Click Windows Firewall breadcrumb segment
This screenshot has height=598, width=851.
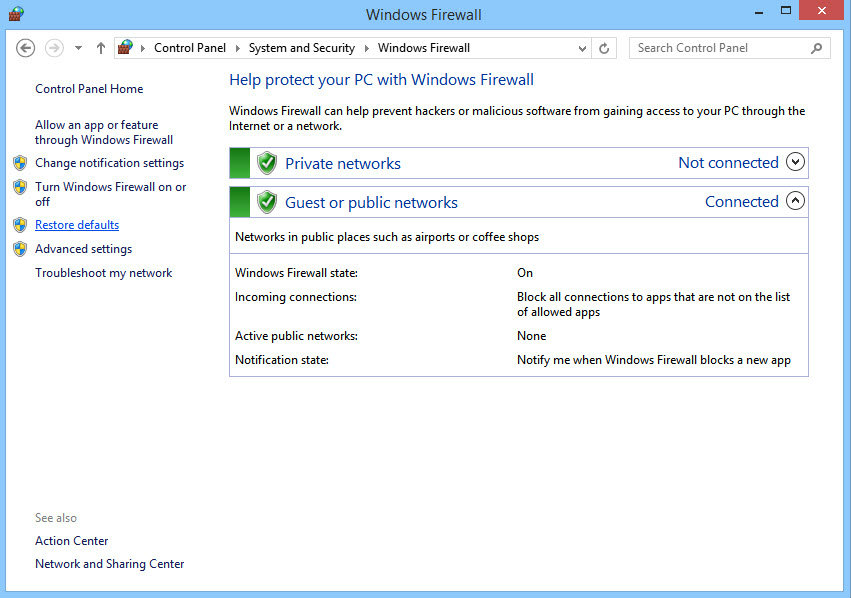(x=424, y=48)
